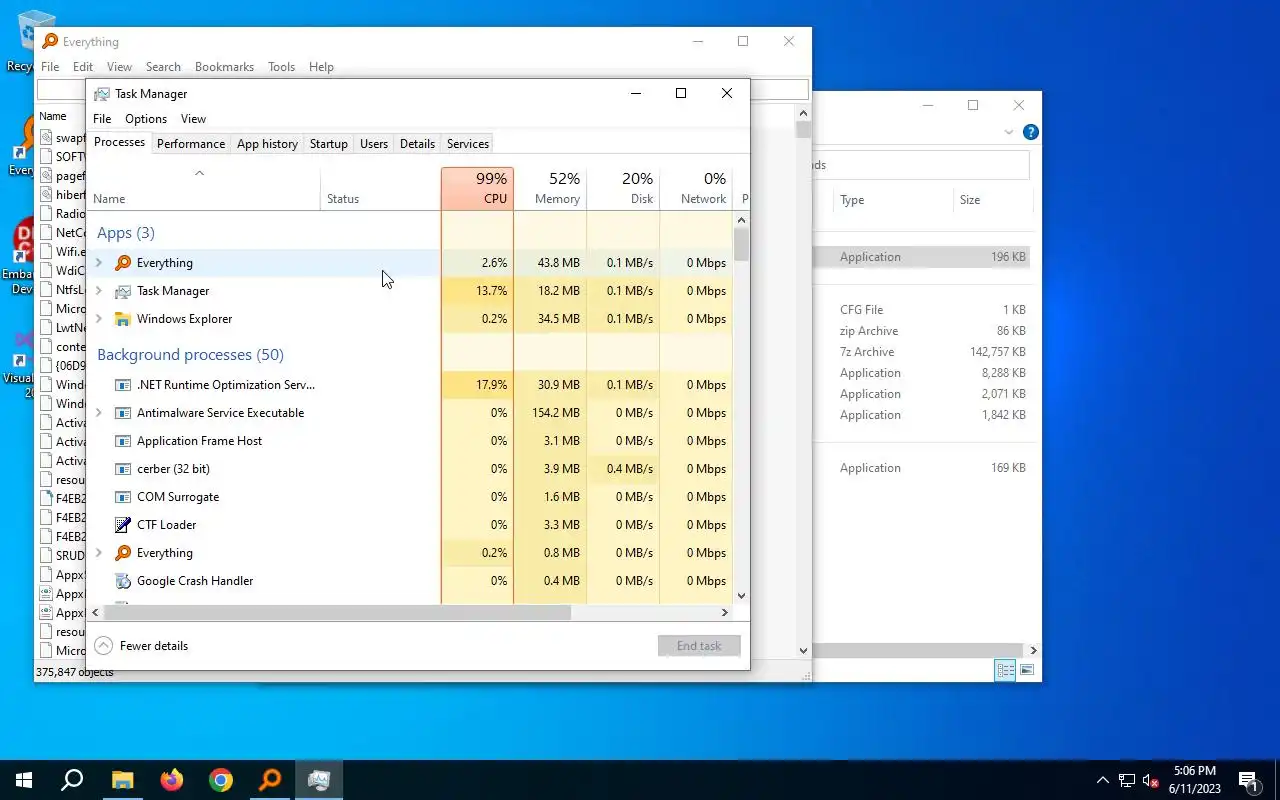Click the Antimalware Service Executable icon
Viewport: 1280px width, 800px height.
(x=123, y=413)
